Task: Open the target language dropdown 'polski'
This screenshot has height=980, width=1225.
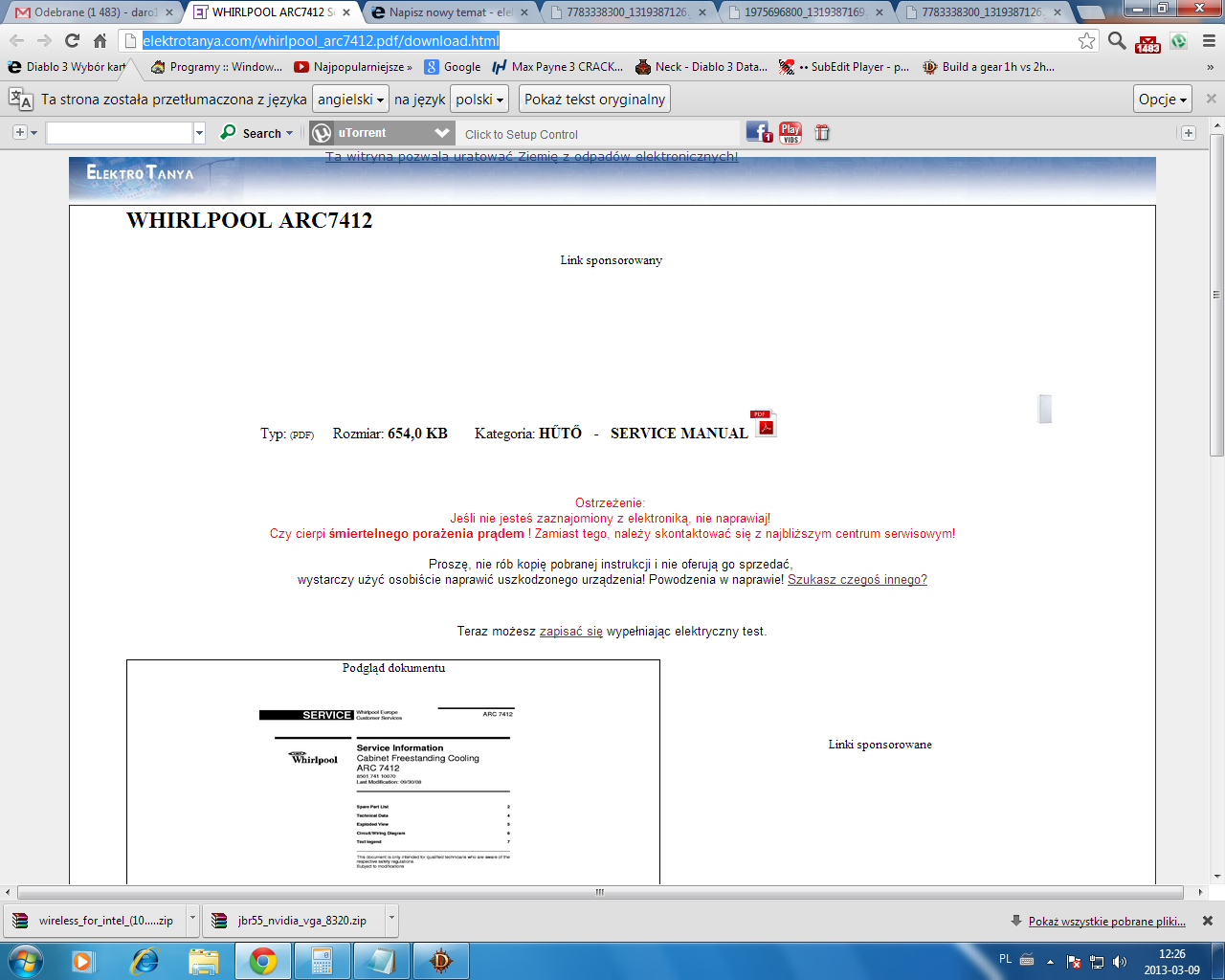Action: (479, 100)
